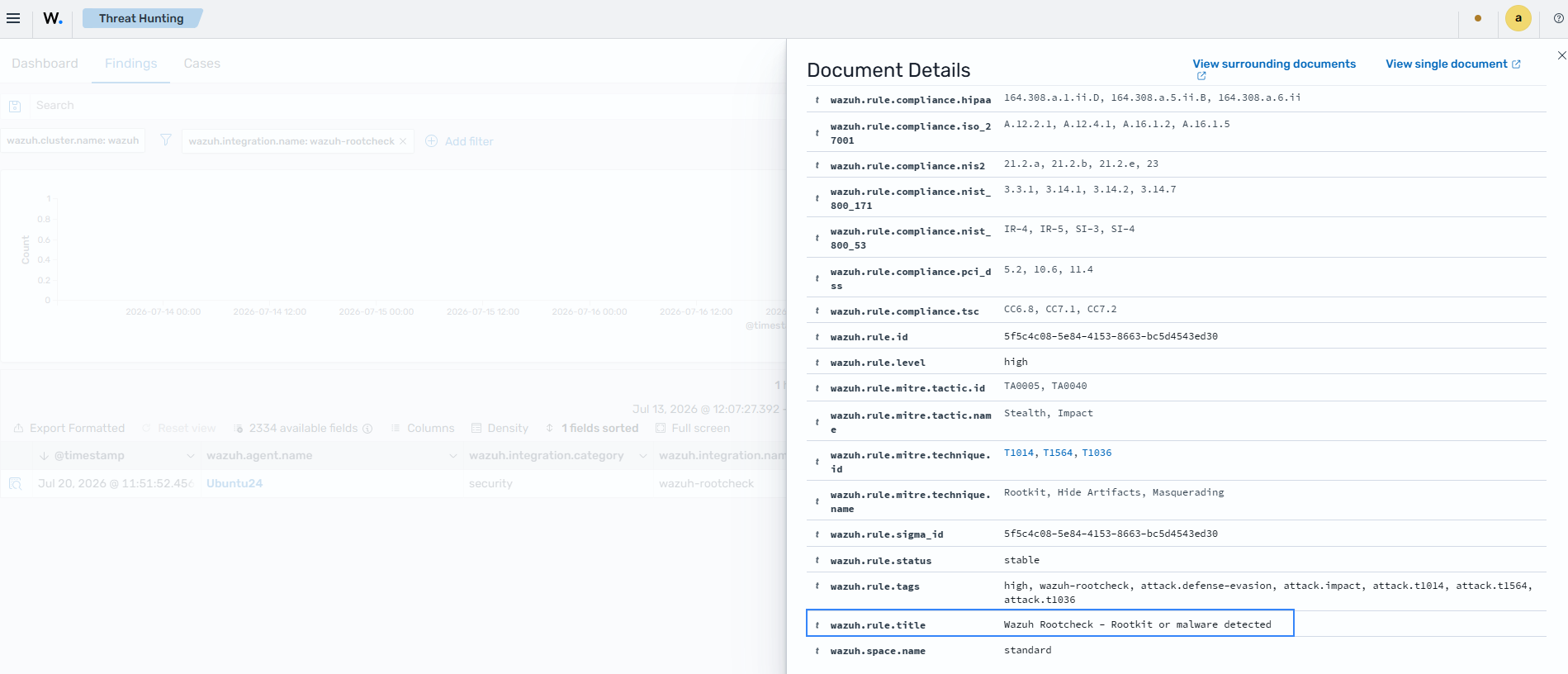Switch to the Cases tab
The height and width of the screenshot is (674, 1568).
[202, 64]
